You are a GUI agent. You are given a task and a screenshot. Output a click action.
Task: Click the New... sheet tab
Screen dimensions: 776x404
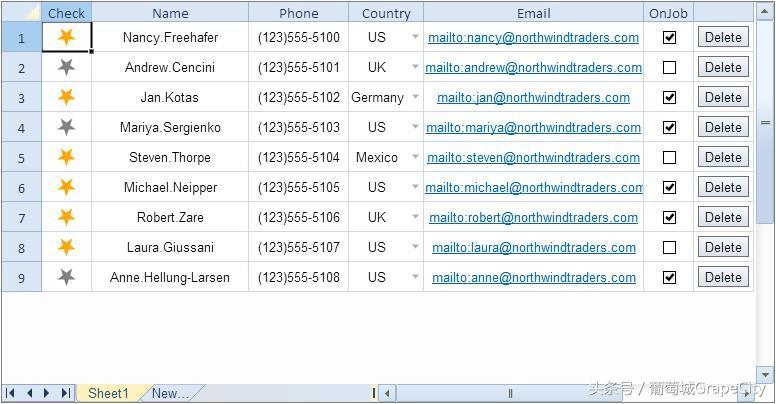[x=170, y=393]
